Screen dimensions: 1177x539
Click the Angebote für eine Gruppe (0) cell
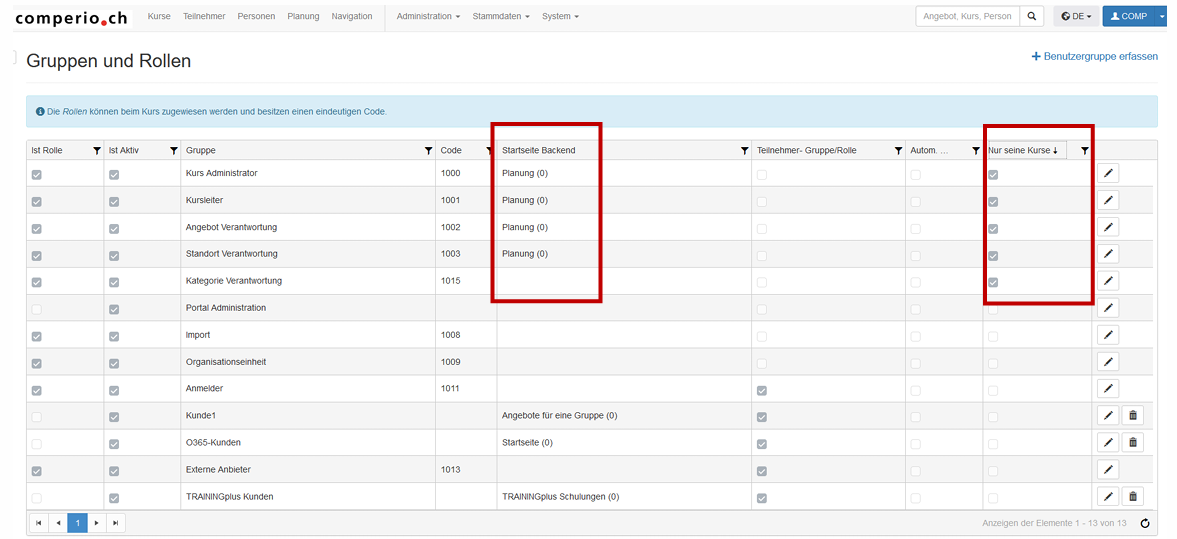tap(559, 415)
